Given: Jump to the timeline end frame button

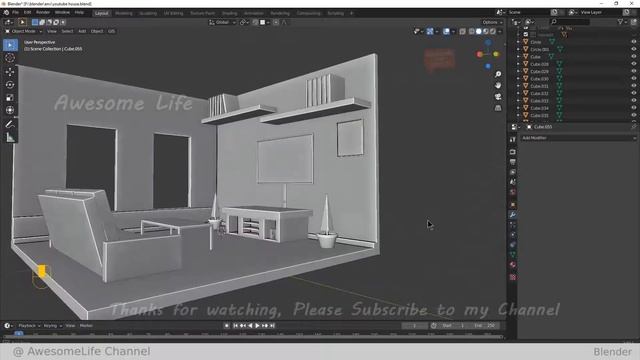Looking at the screenshot, I should click(x=272, y=326).
